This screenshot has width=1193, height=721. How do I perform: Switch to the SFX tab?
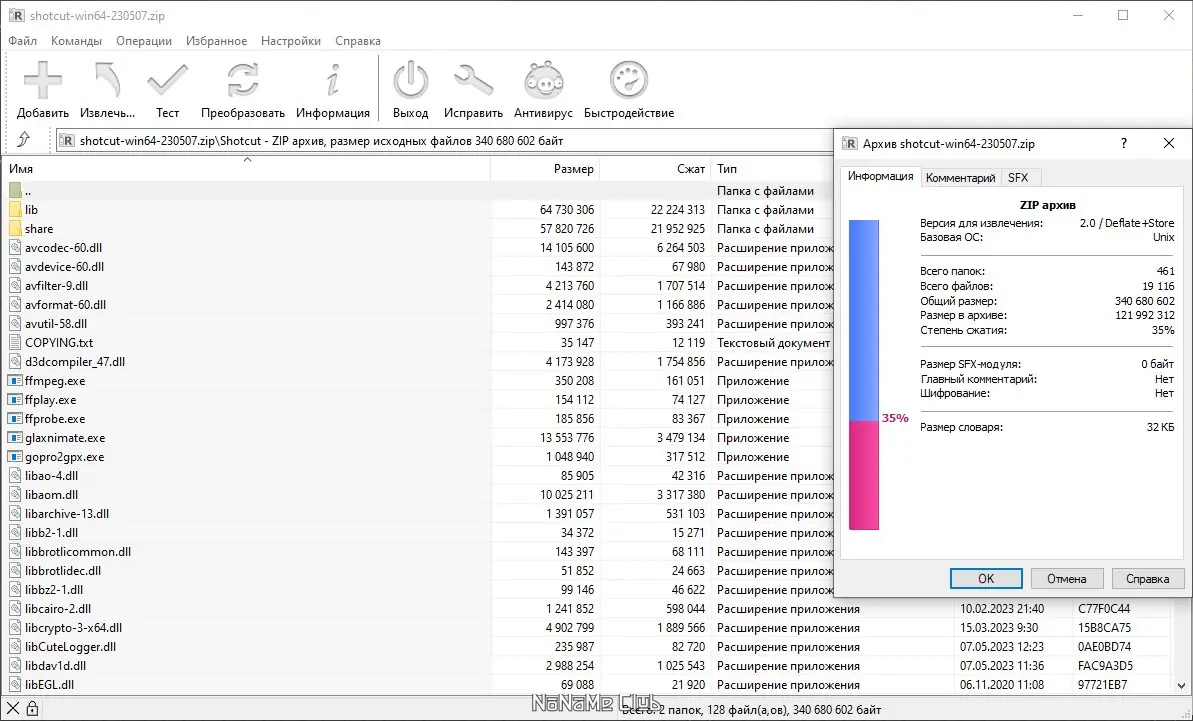1018,178
